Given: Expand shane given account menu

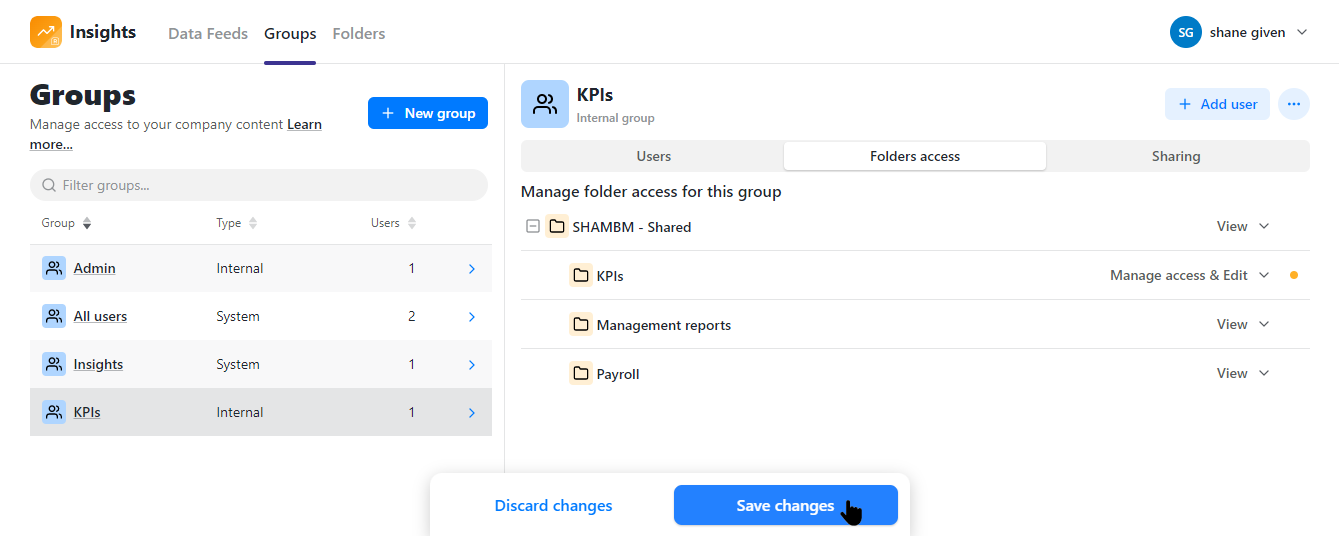Looking at the screenshot, I should pyautogui.click(x=1239, y=32).
